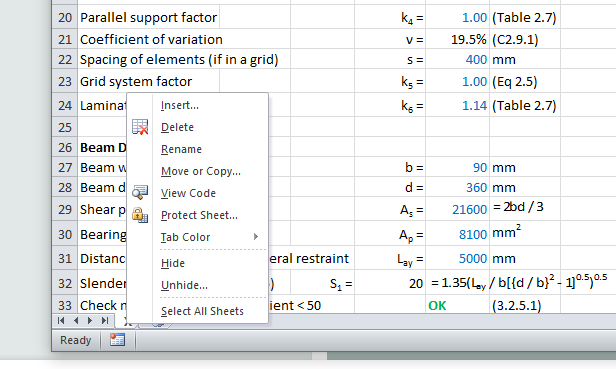Click the green OK cell in row 33

point(457,305)
